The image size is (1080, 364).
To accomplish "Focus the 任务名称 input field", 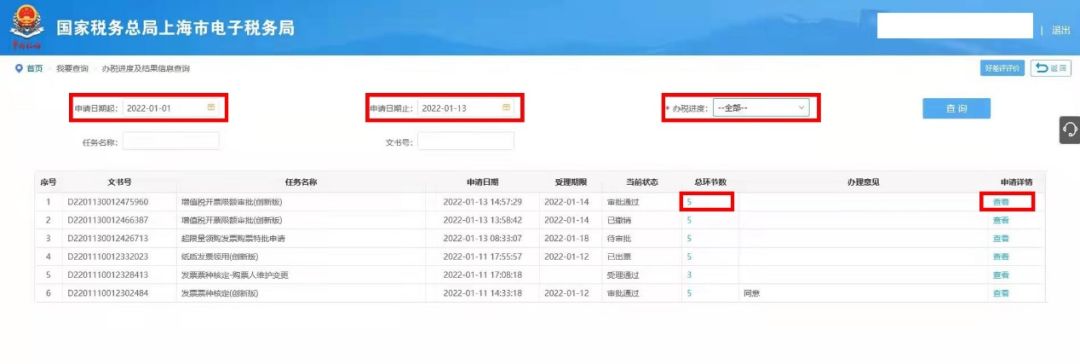I will click(x=171, y=141).
